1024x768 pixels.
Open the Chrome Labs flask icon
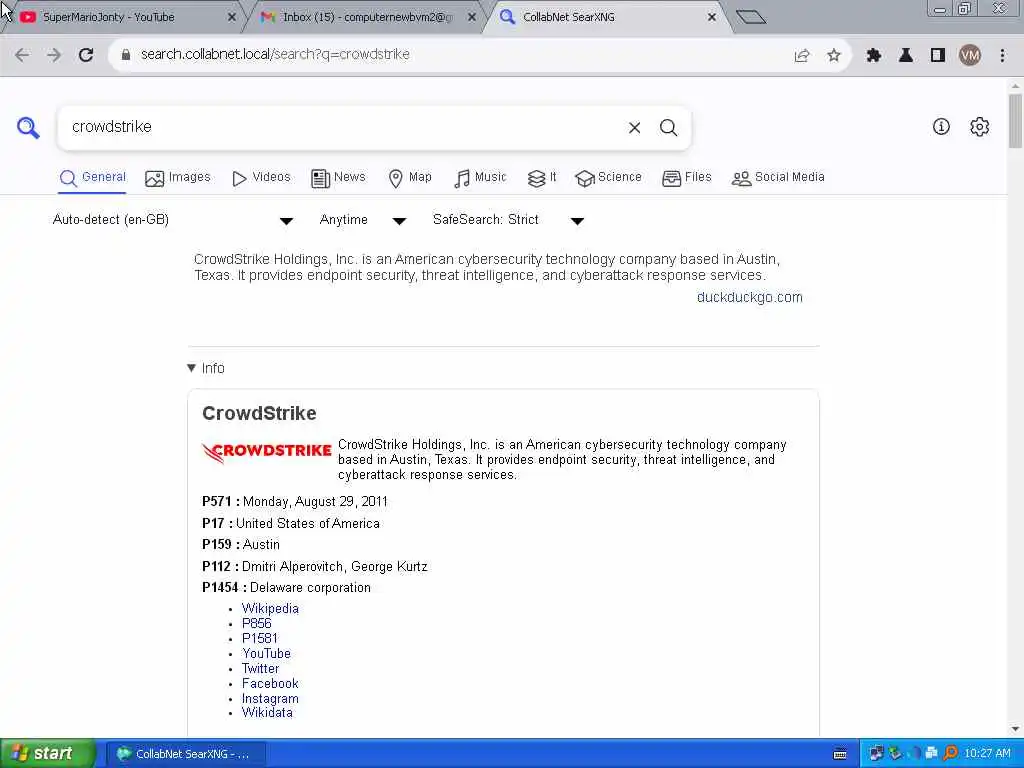[x=906, y=56]
